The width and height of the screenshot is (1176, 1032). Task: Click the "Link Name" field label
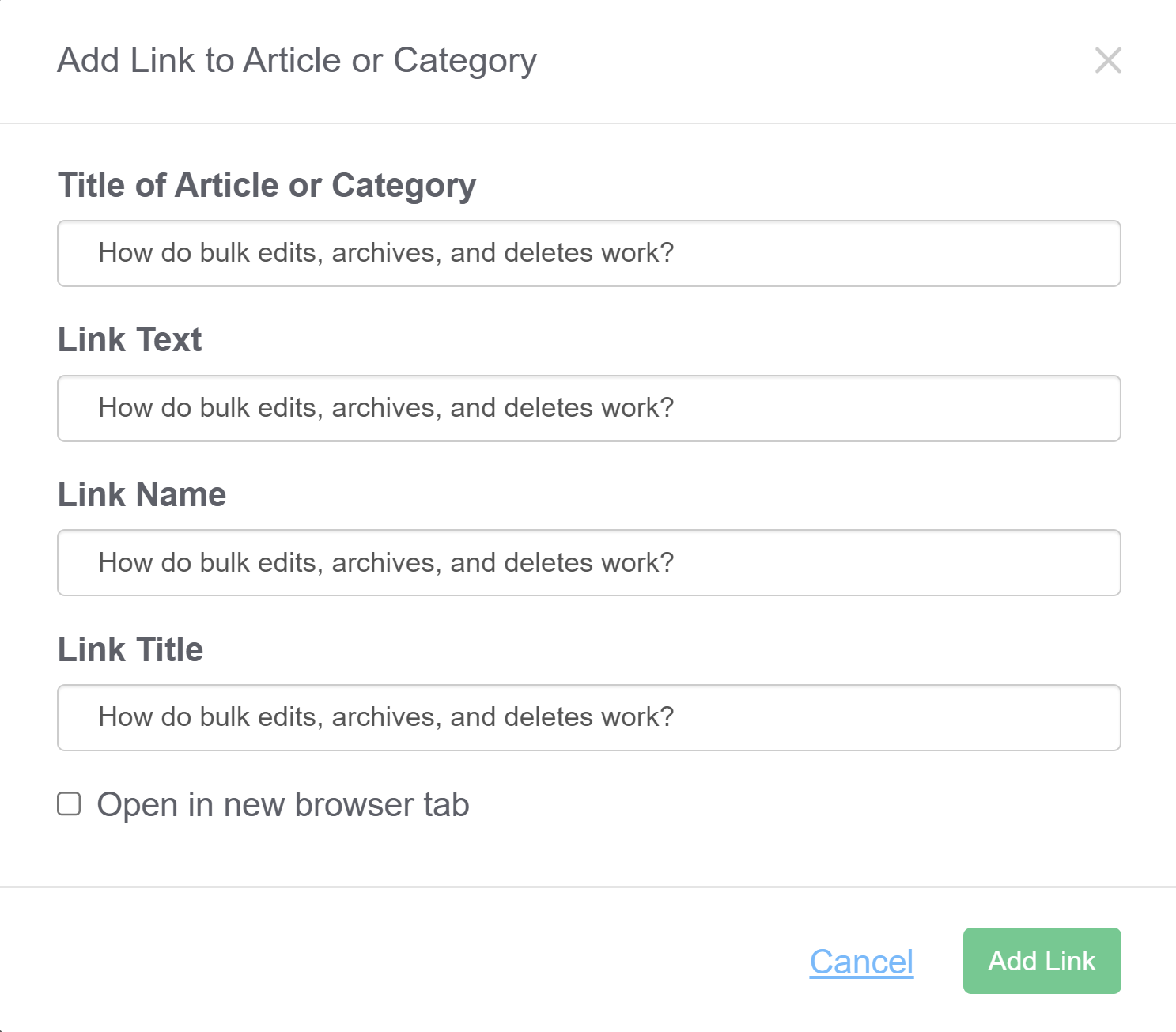[x=142, y=495]
